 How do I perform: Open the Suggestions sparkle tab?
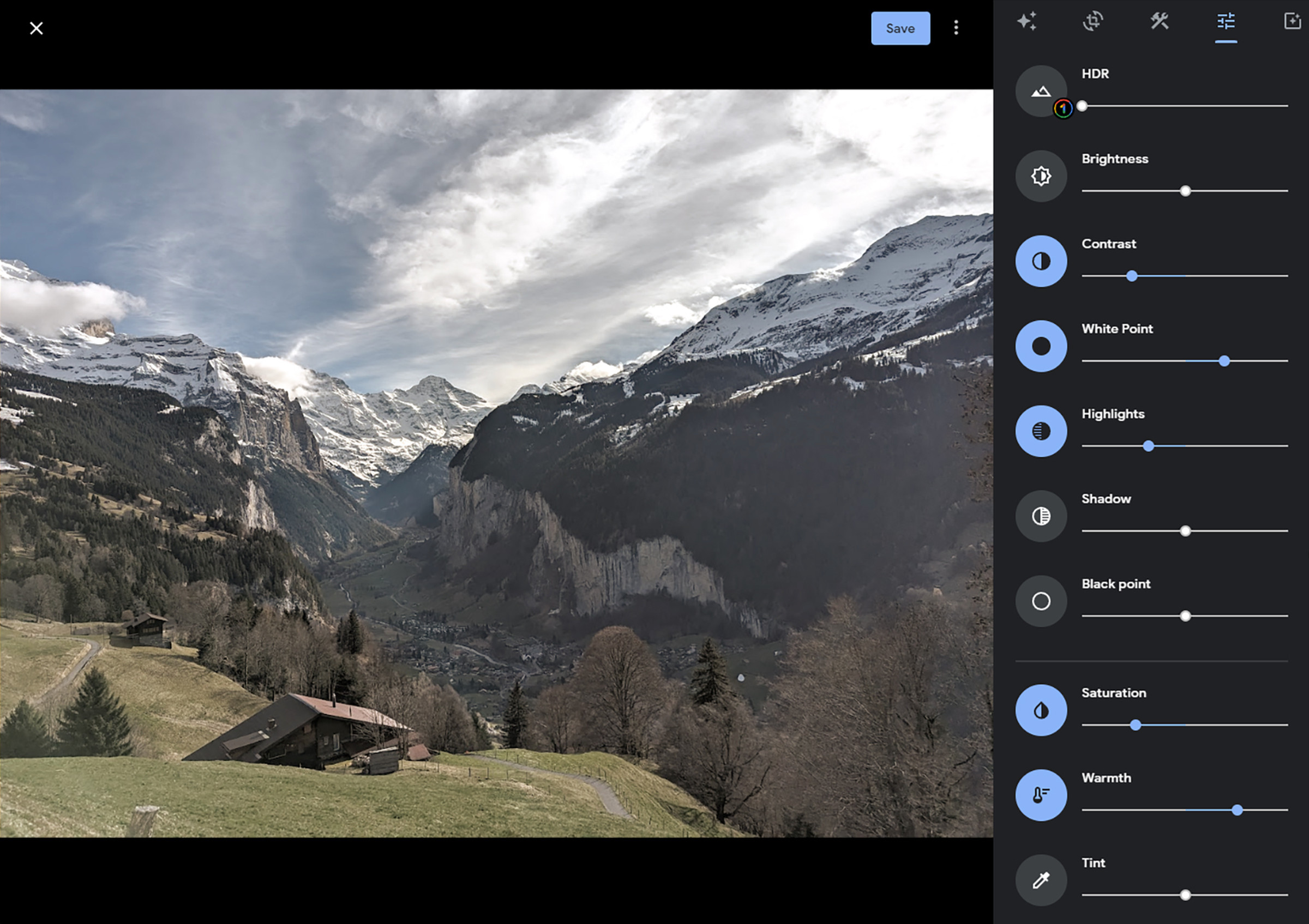point(1026,22)
